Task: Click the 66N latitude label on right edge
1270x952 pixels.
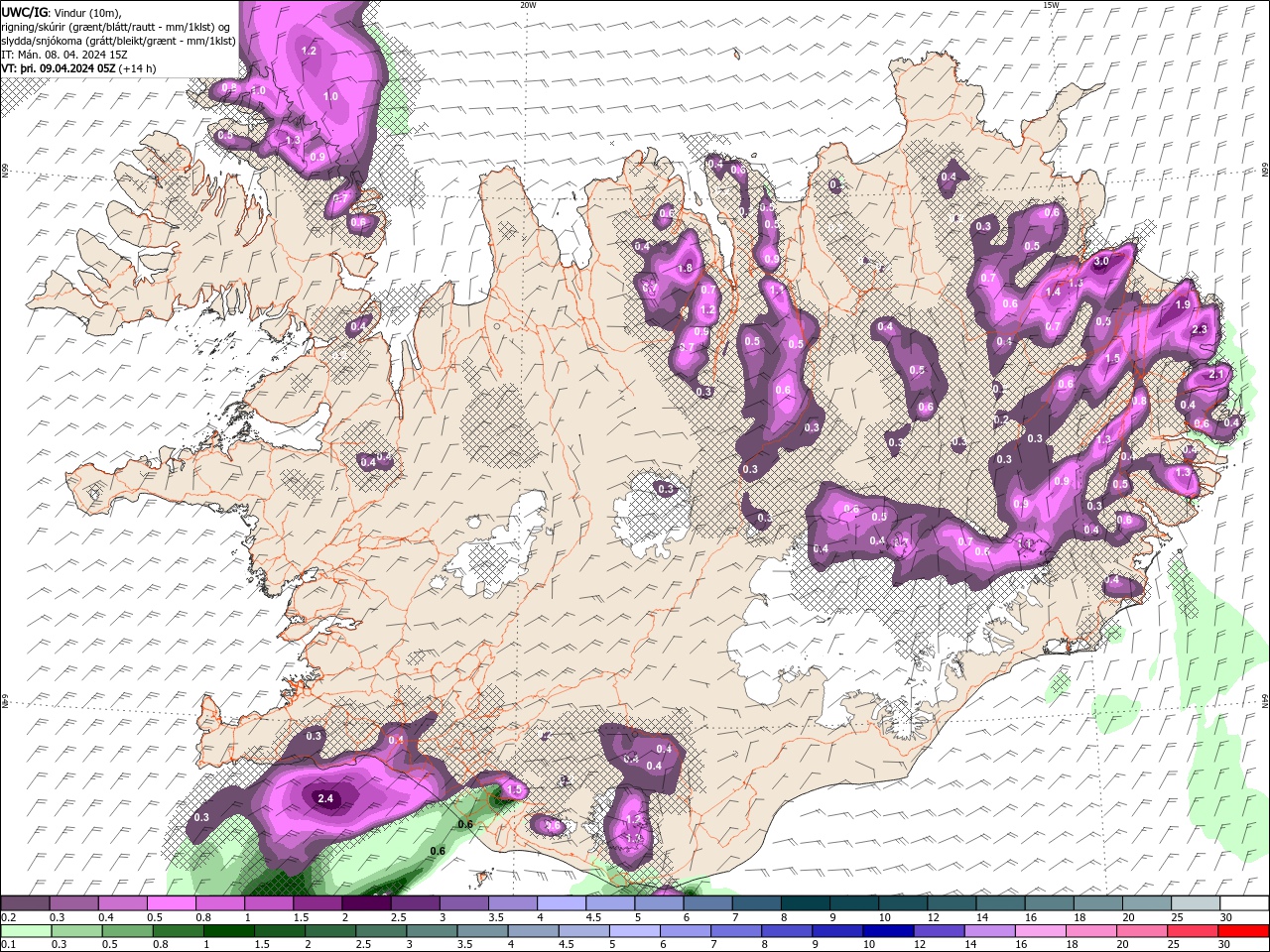Action: pyautogui.click(x=1265, y=171)
